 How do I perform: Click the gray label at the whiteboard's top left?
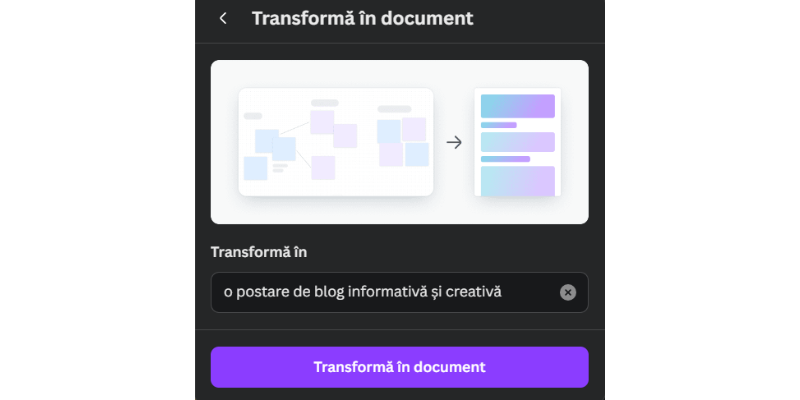click(253, 116)
